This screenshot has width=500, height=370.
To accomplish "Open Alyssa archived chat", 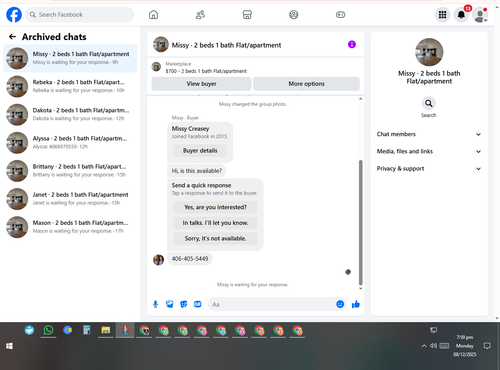I will (x=70, y=142).
